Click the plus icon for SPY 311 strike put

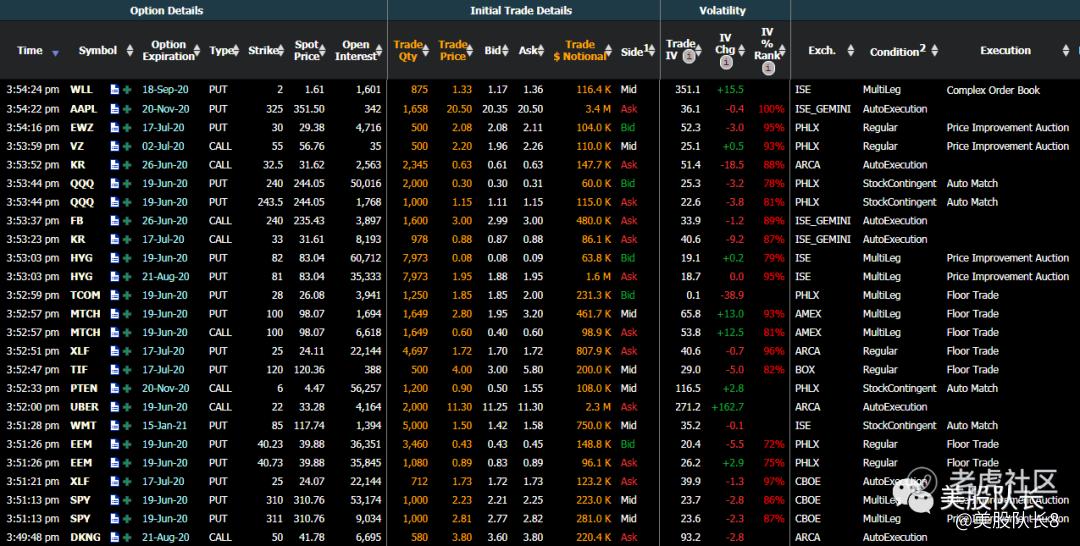coord(127,518)
